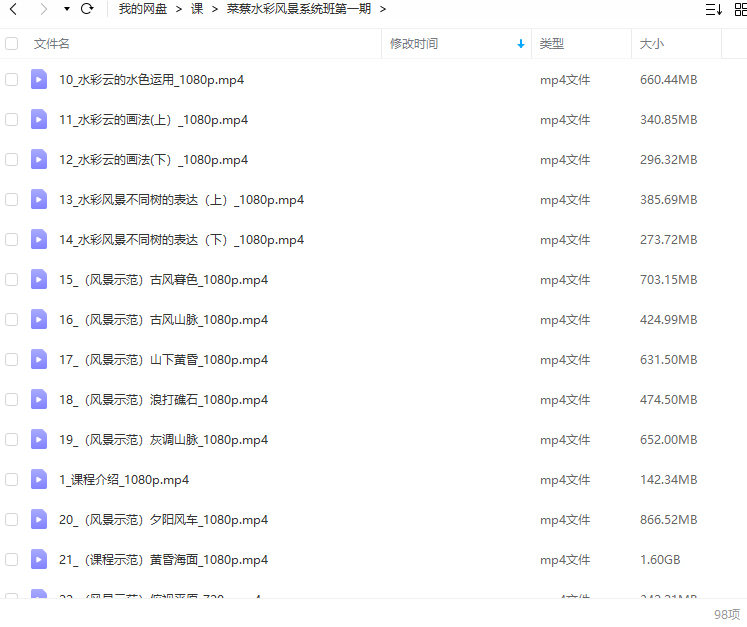The height and width of the screenshot is (627, 747).
Task: Sort by 修改时间 column header
Action: point(414,44)
